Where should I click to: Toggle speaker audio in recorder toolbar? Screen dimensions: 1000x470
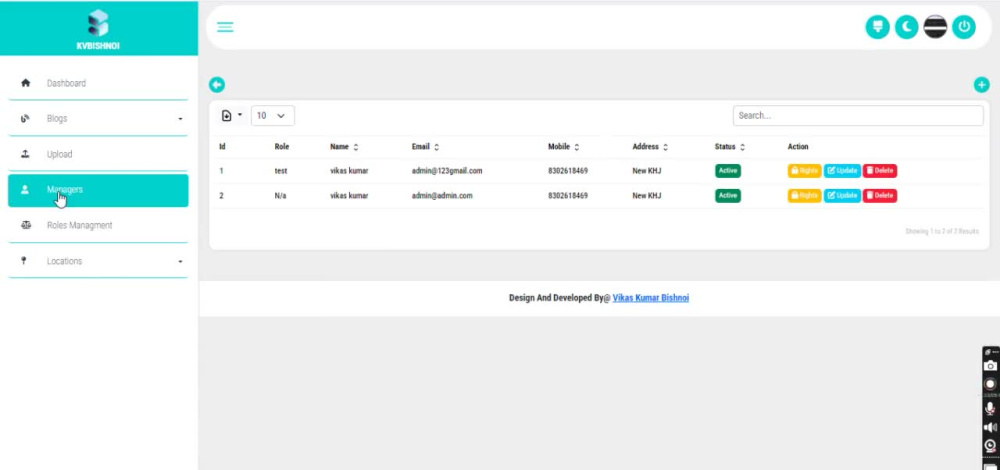(x=990, y=427)
